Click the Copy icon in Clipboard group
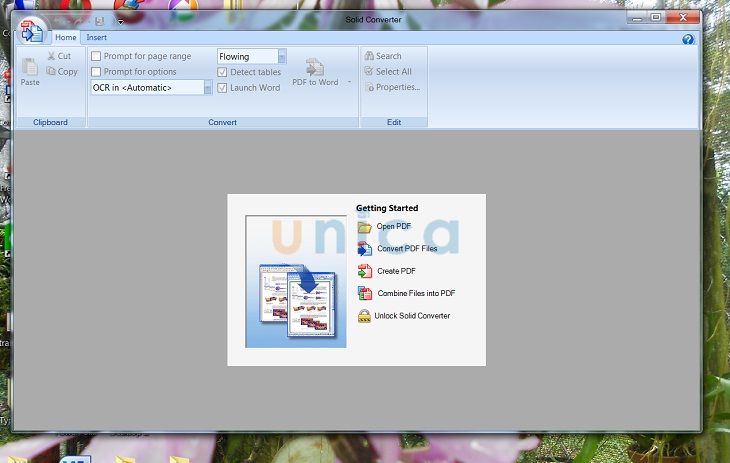The height and width of the screenshot is (463, 730). pos(51,71)
